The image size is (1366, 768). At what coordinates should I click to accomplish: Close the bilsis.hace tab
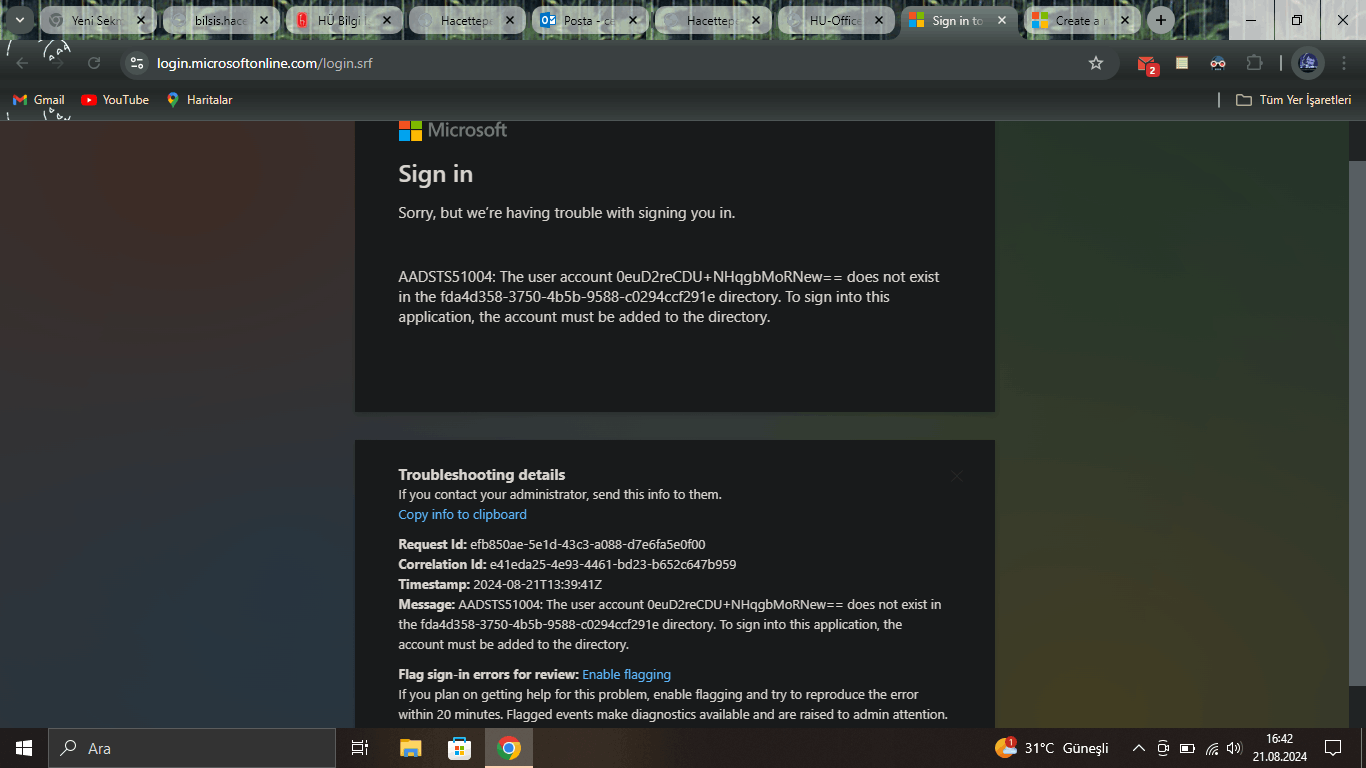tap(264, 20)
